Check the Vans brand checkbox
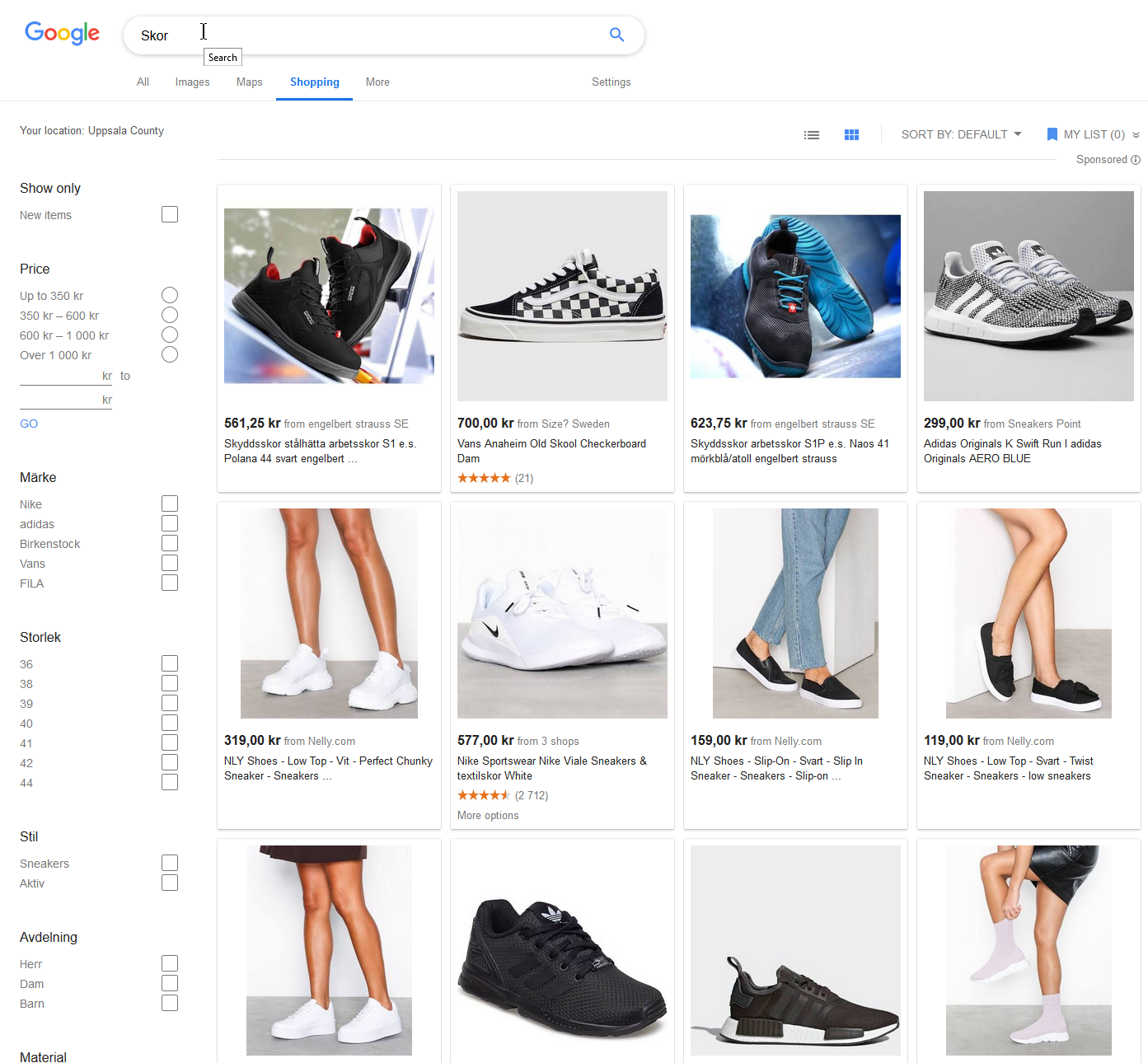The width and height of the screenshot is (1148, 1063). tap(170, 563)
